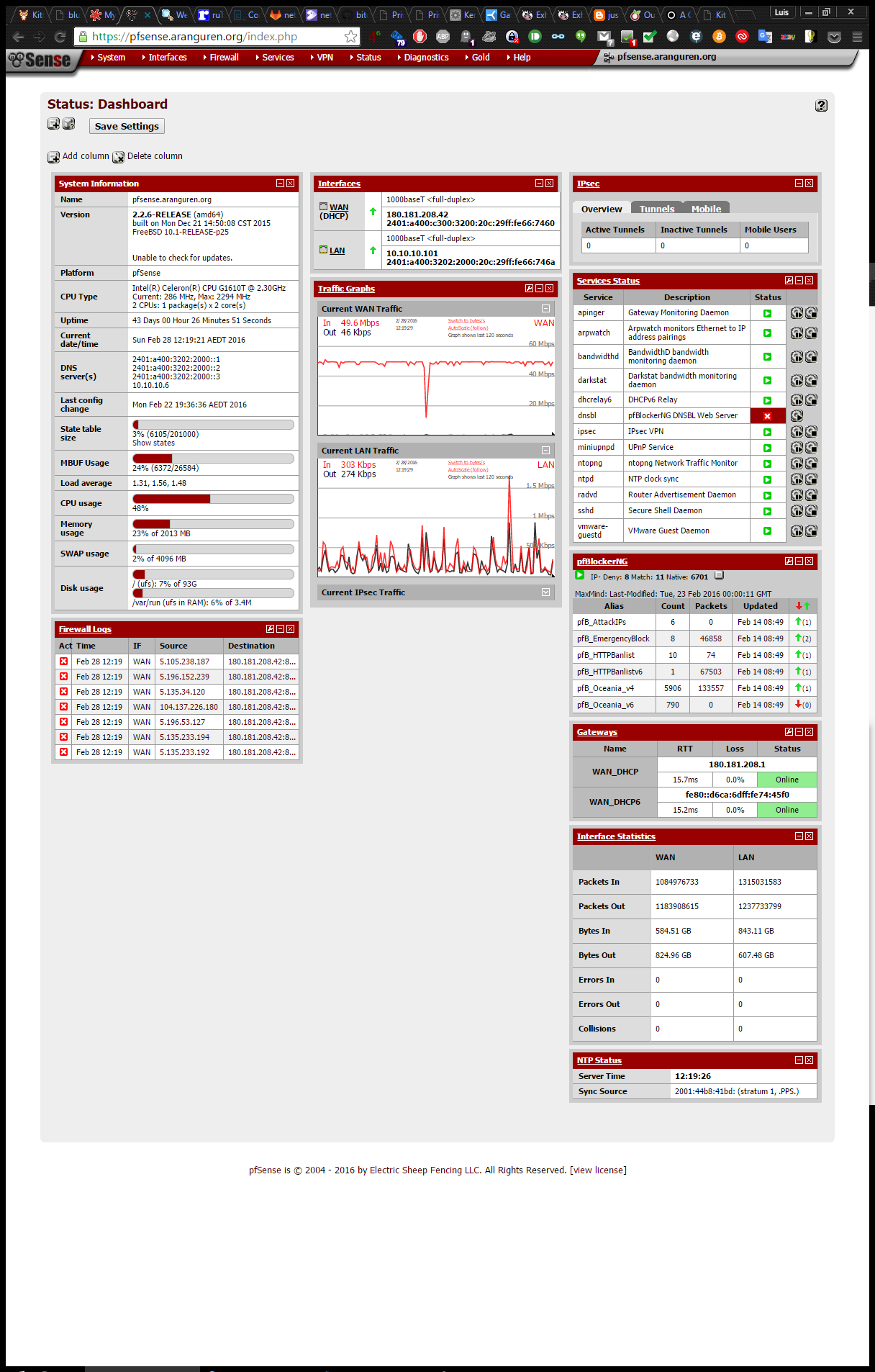875x1372 pixels.
Task: Click the Save Settings button
Action: tap(127, 127)
